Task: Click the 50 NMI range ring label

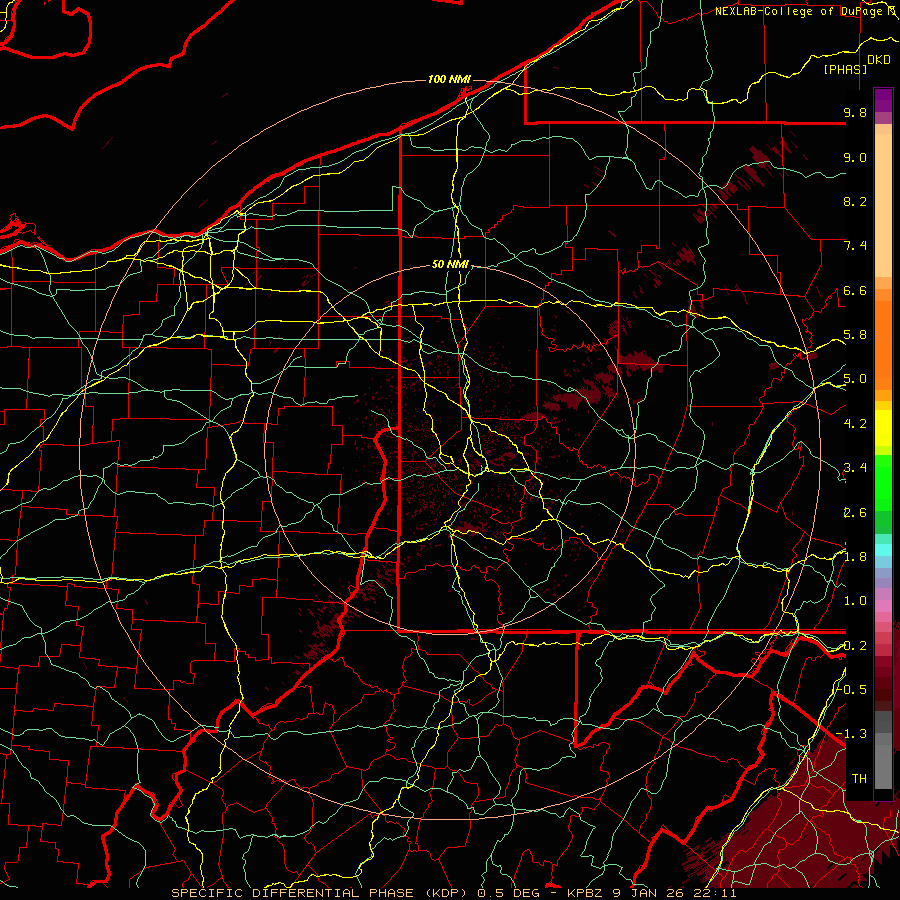Action: pyautogui.click(x=451, y=265)
